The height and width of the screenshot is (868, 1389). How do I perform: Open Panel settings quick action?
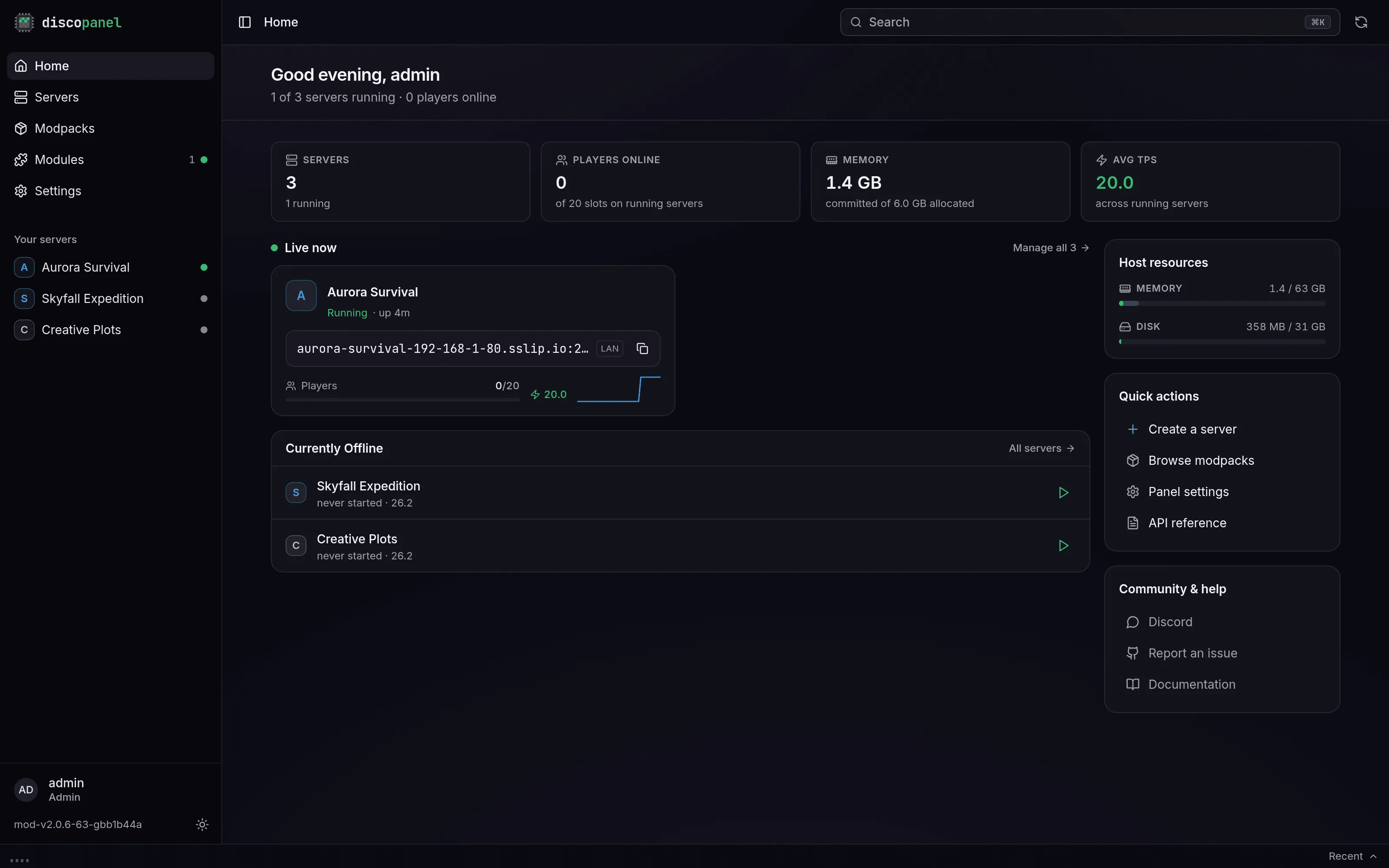1221,492
